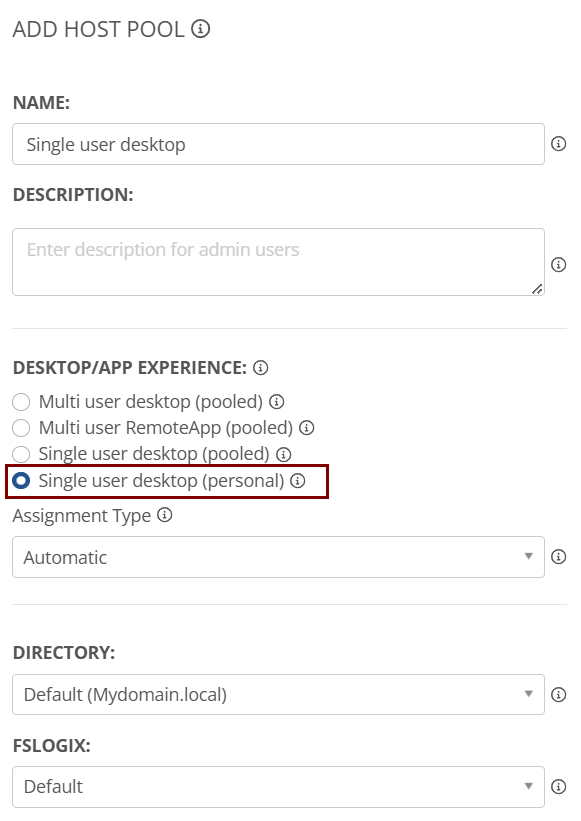Select Single user desktop (personal) radio
This screenshot has height=821, width=581.
(21, 481)
